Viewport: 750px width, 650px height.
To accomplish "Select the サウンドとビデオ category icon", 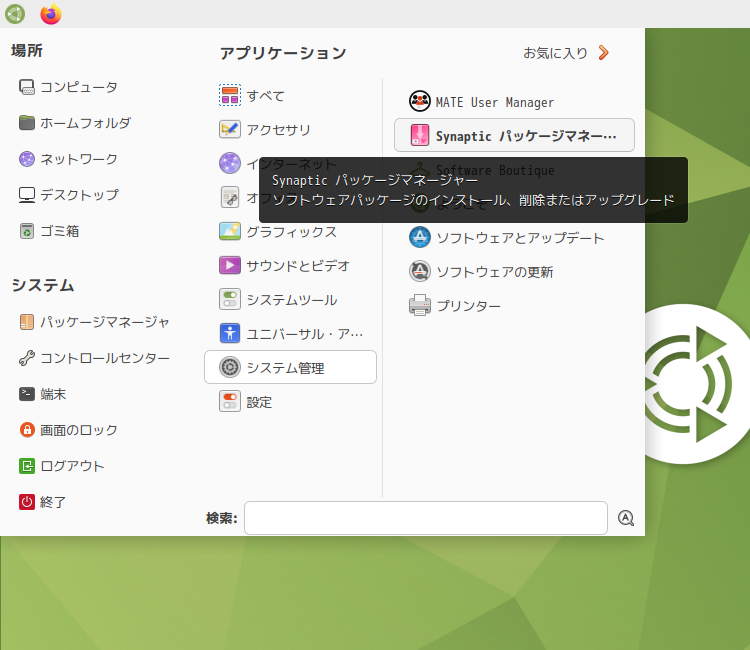I will click(x=230, y=265).
